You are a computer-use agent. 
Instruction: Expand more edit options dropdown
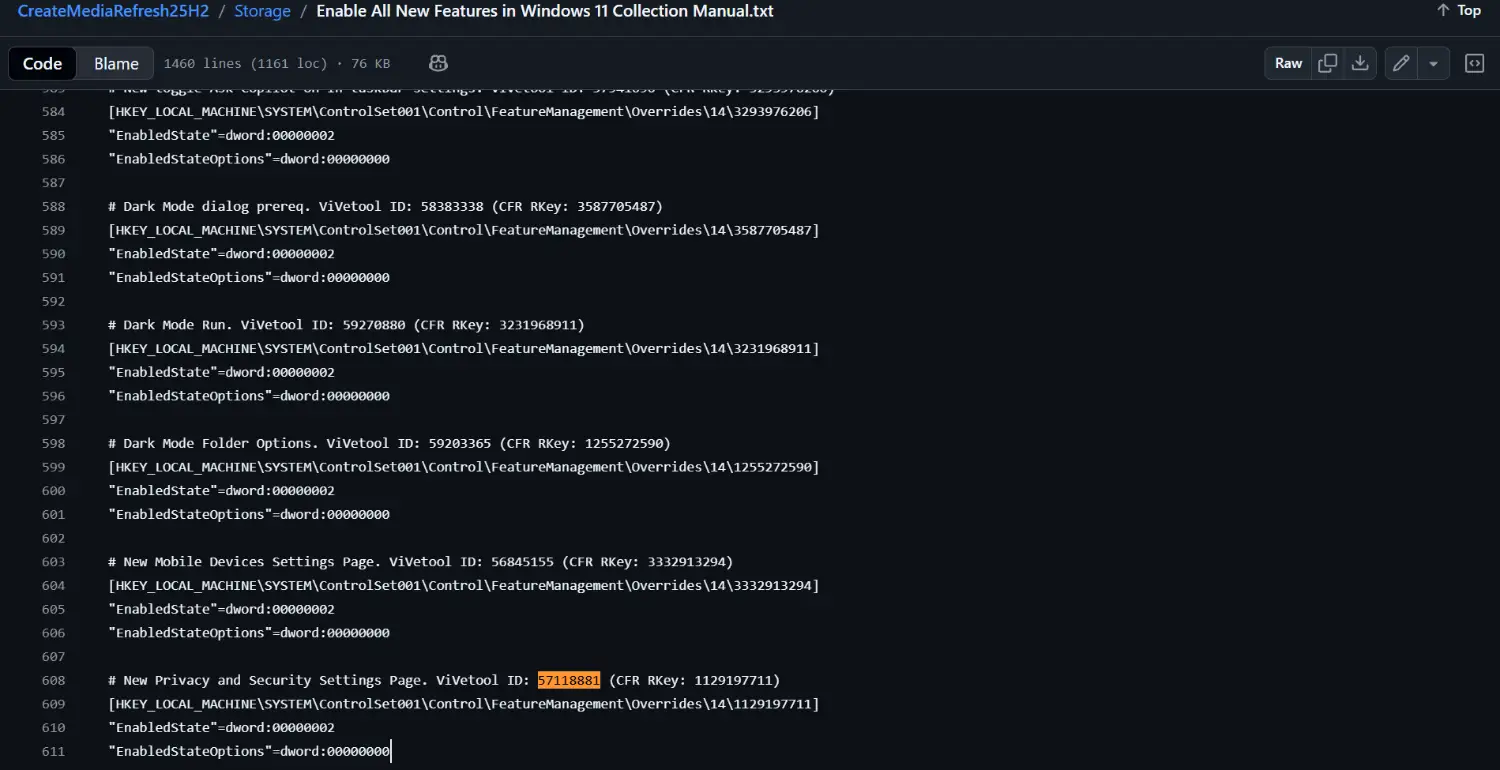1433,63
